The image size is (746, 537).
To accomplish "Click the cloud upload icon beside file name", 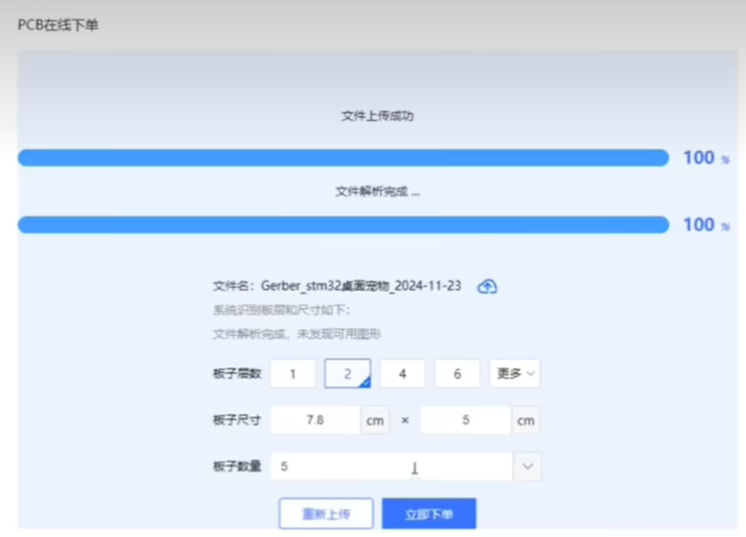I will click(487, 286).
